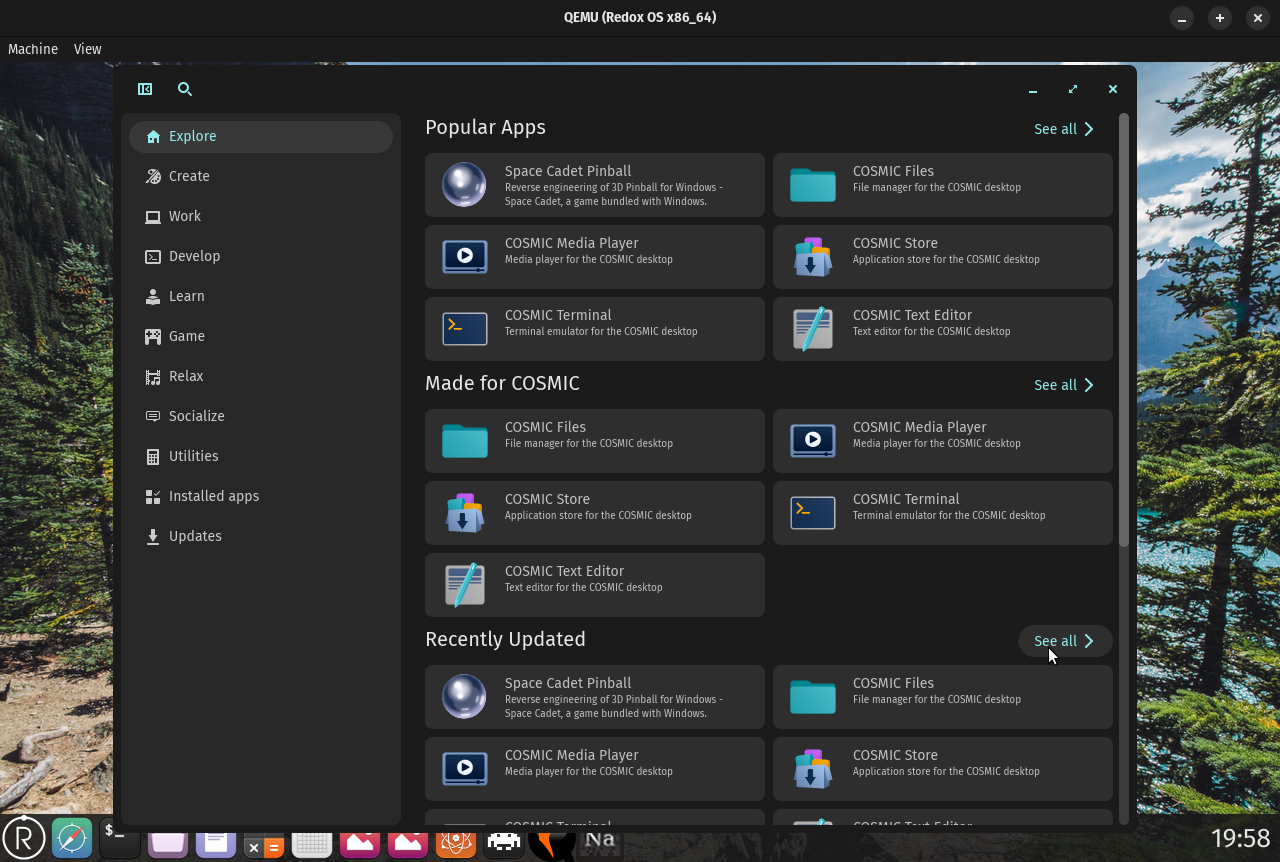Open Space Cadet Pinball icon in Popular Apps

pyautogui.click(x=465, y=185)
